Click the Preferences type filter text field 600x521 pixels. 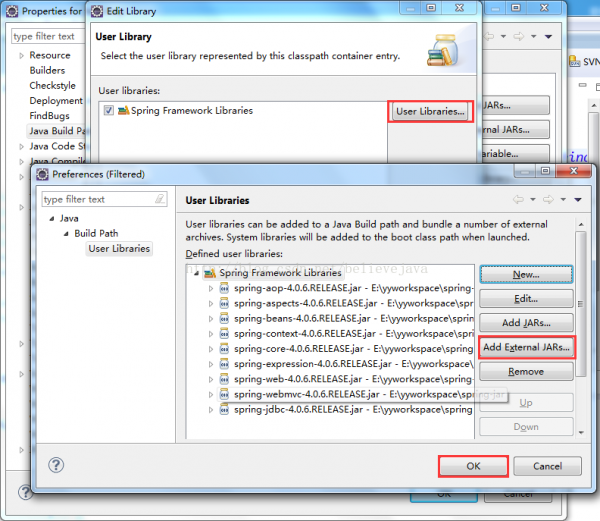coord(104,199)
